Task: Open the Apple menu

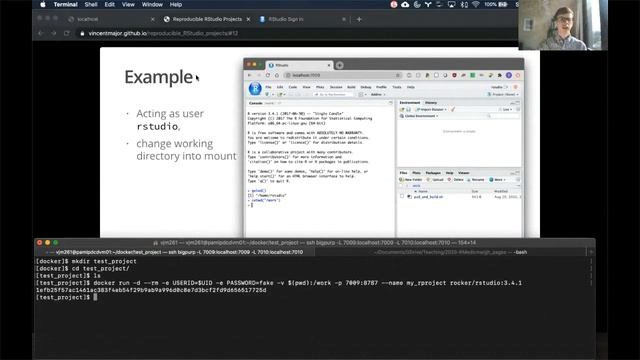Action: click(x=43, y=4)
